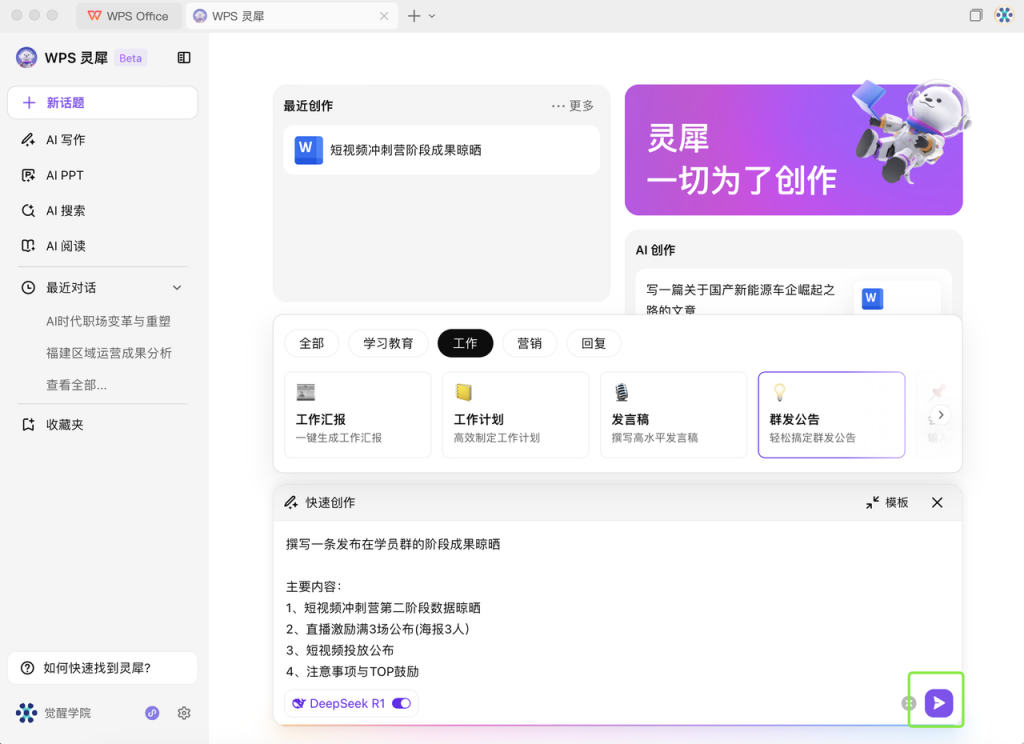This screenshot has width=1024, height=744.
Task: Click 如何快速找到灵犀? help button
Action: 103,668
